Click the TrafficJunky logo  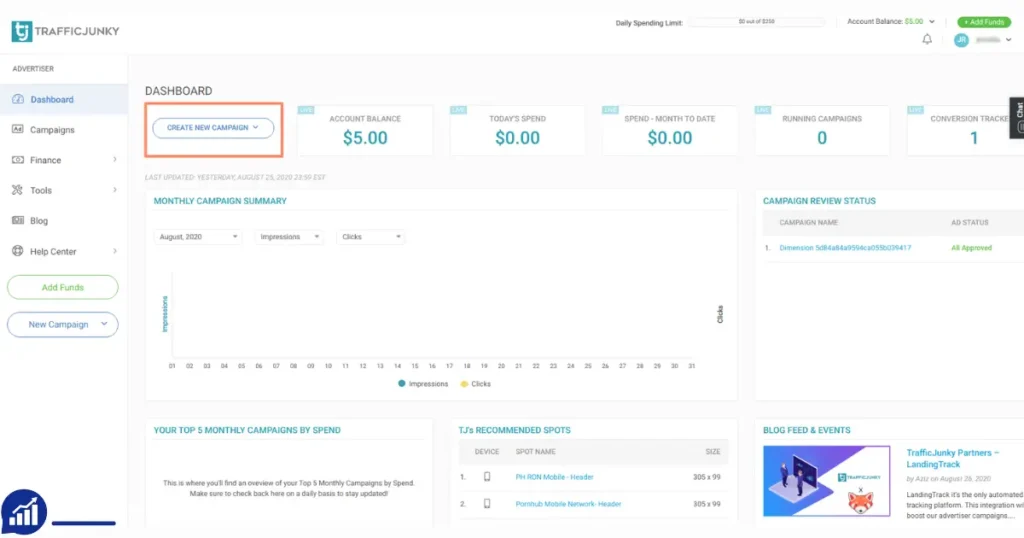coord(65,31)
